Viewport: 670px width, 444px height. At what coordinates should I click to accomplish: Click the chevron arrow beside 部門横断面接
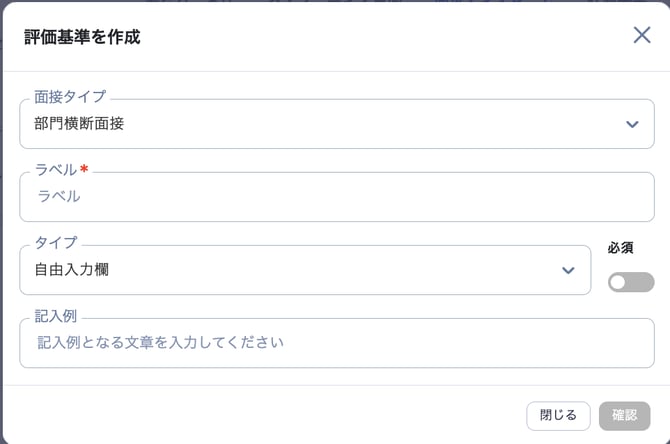coord(632,124)
